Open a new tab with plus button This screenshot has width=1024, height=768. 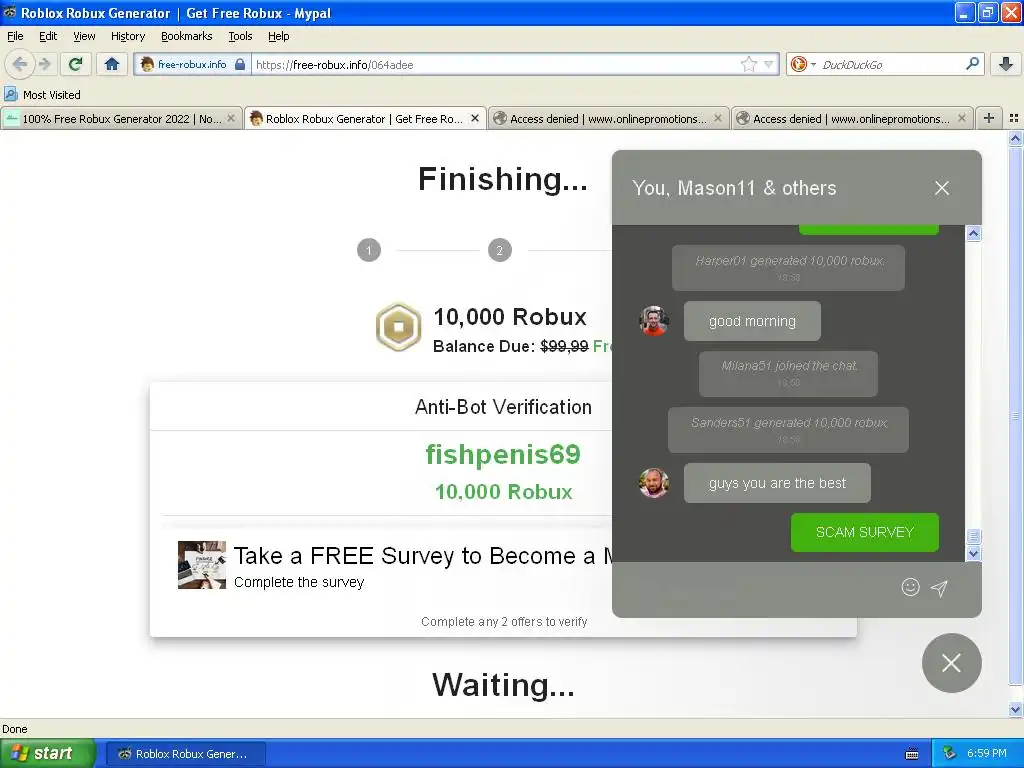click(x=989, y=118)
